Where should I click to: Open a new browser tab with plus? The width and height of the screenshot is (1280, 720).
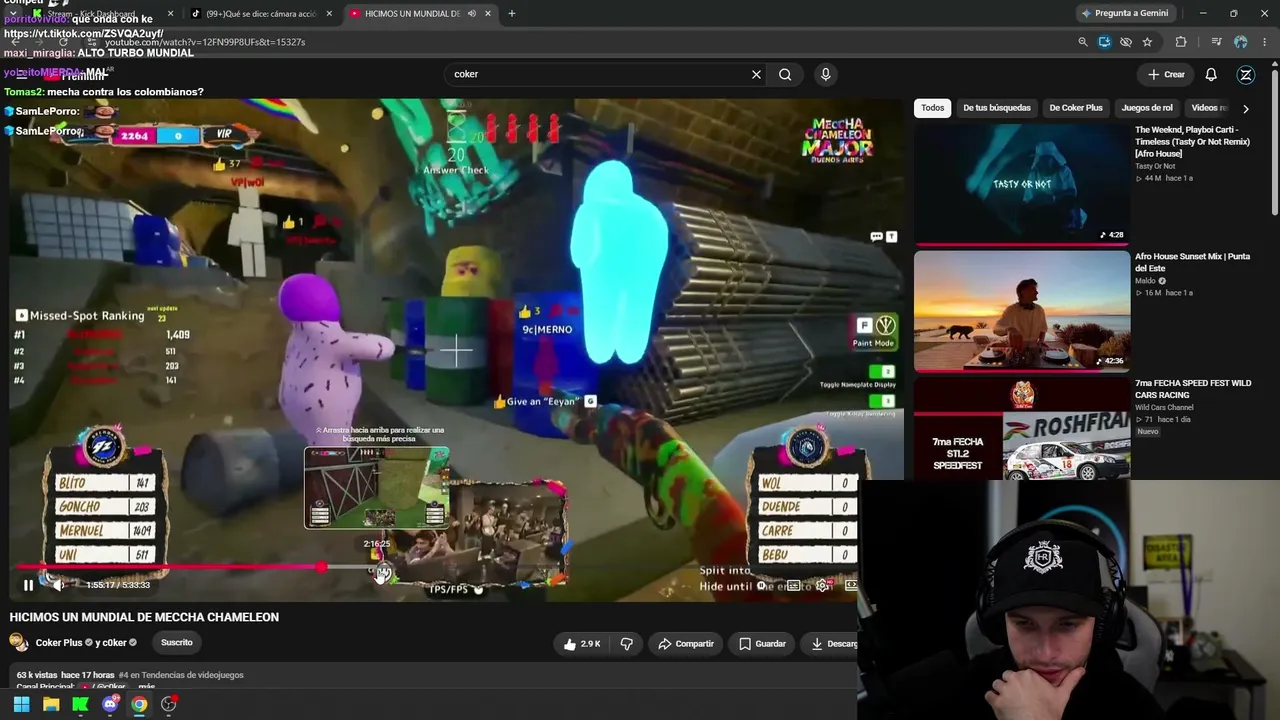coord(511,14)
